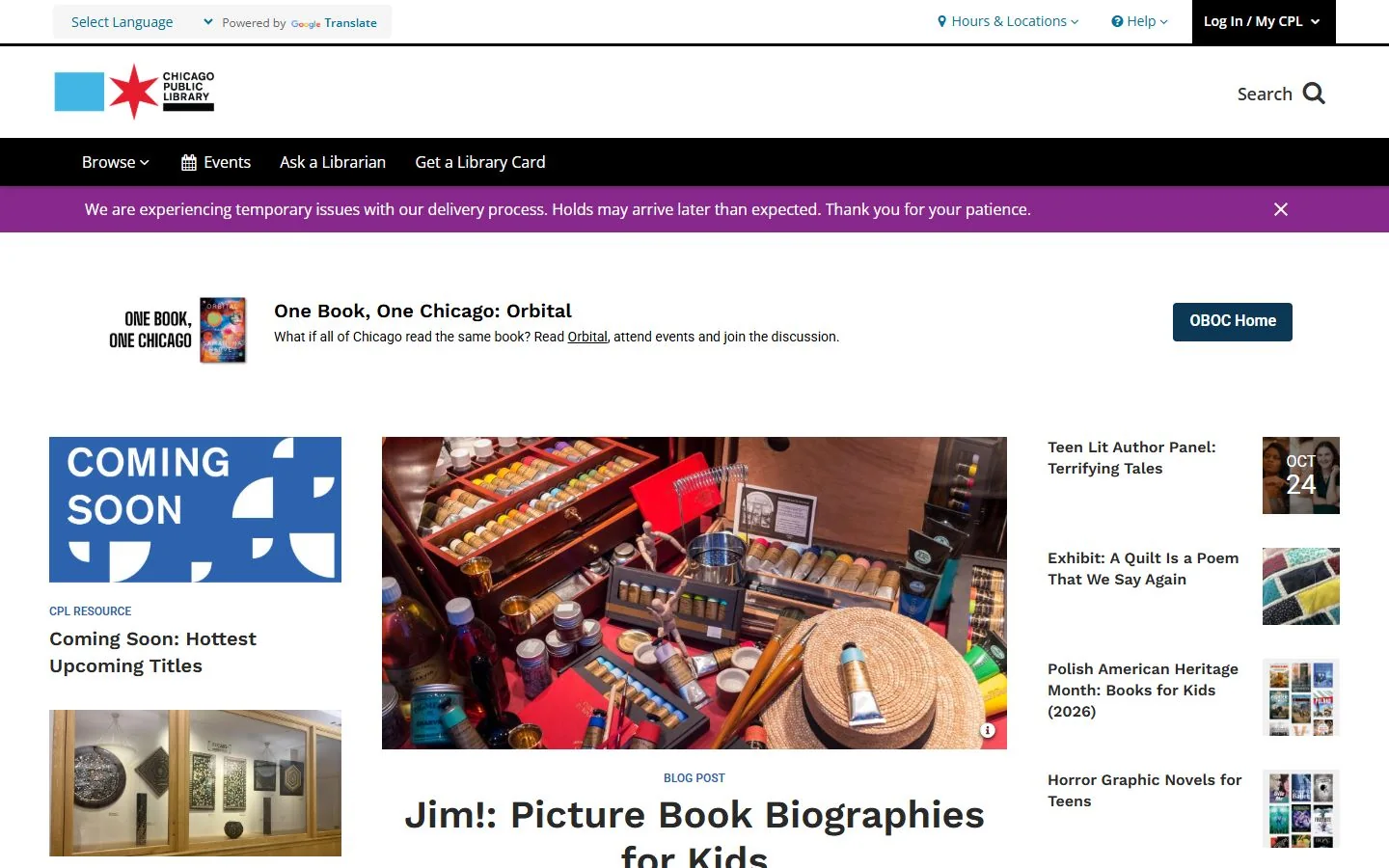Click the display case exhibit photo
Screen dimensions: 1389x868
tap(195, 783)
